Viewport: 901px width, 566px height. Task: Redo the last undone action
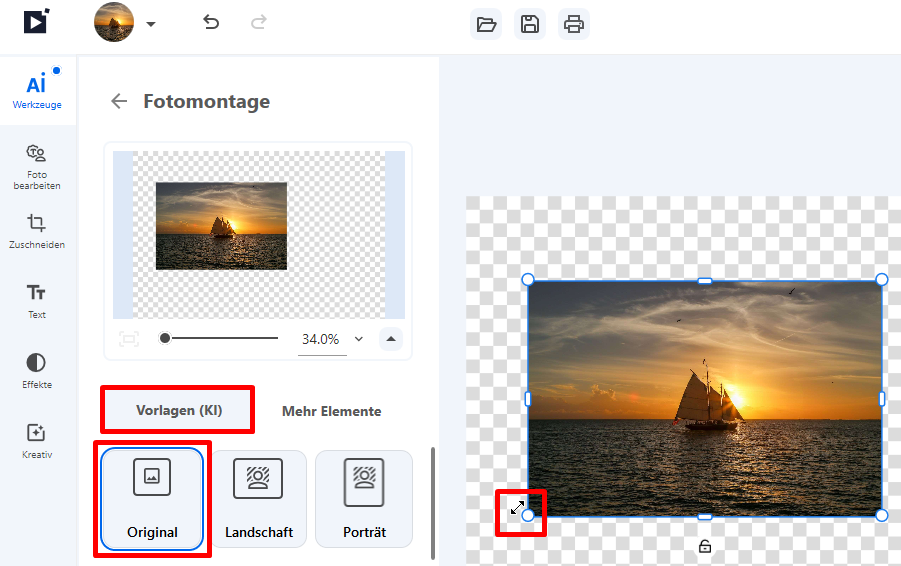[x=259, y=22]
